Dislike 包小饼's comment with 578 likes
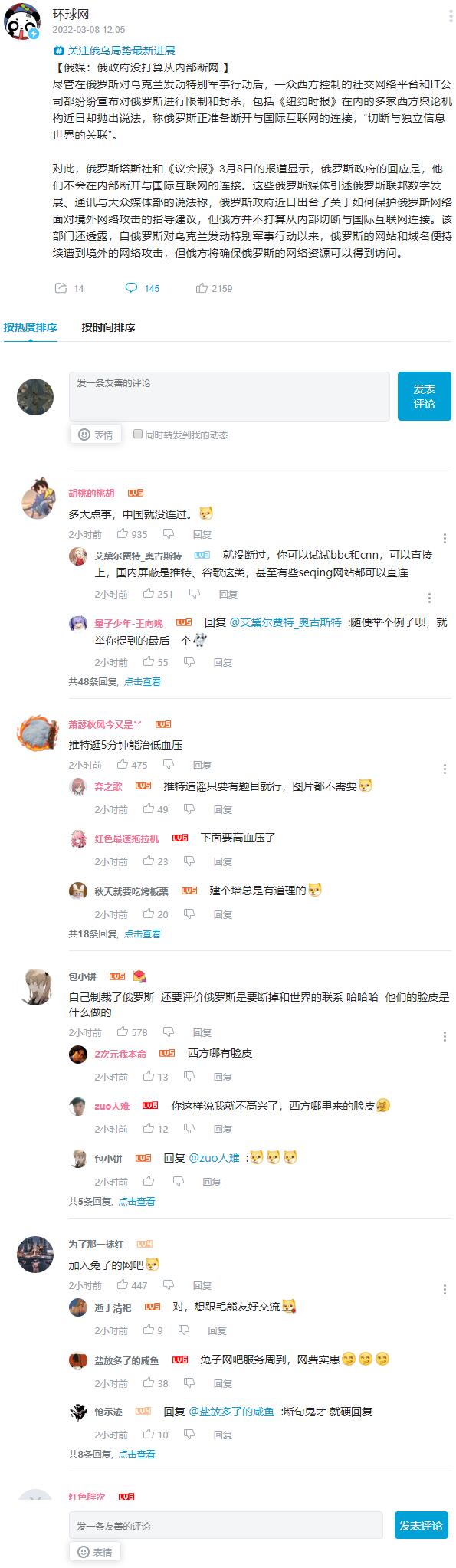 click(169, 1032)
